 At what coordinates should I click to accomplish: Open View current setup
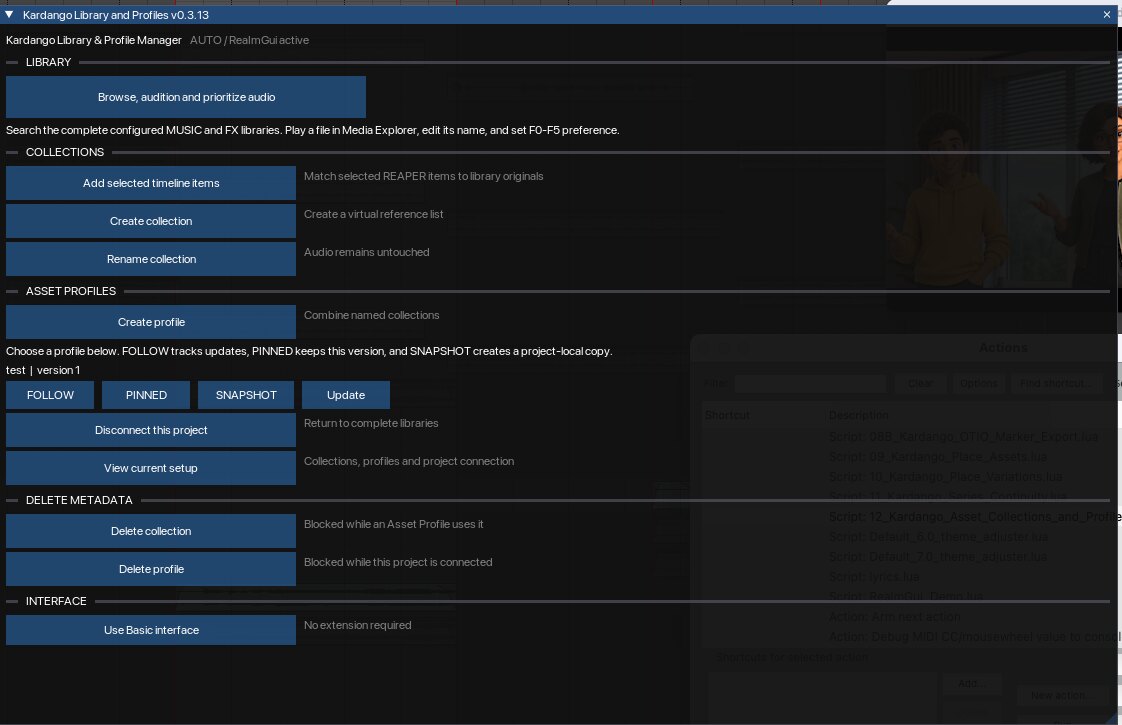(x=151, y=468)
